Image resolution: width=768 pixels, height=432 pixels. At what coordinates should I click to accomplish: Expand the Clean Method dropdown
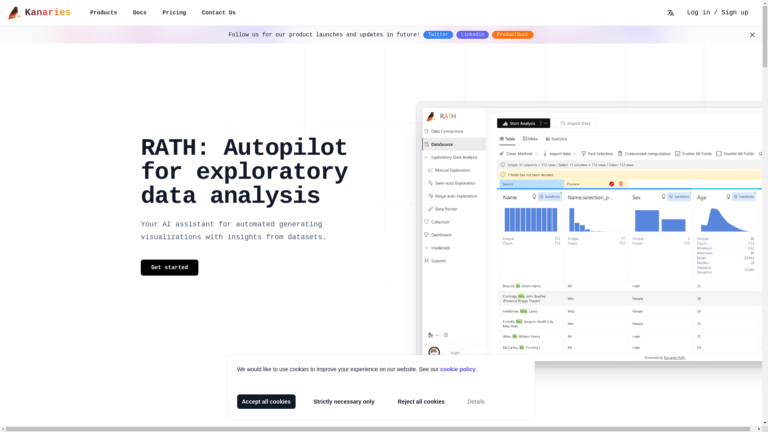pyautogui.click(x=519, y=154)
